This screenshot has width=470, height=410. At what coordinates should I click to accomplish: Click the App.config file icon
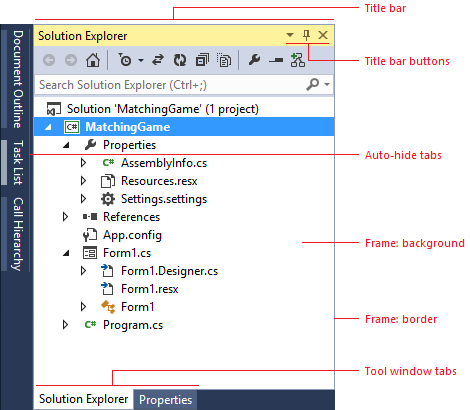pos(90,235)
